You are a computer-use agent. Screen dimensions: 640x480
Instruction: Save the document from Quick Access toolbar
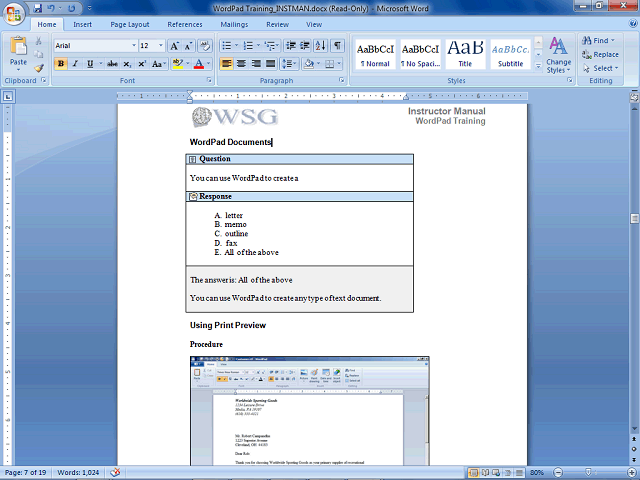(x=38, y=8)
